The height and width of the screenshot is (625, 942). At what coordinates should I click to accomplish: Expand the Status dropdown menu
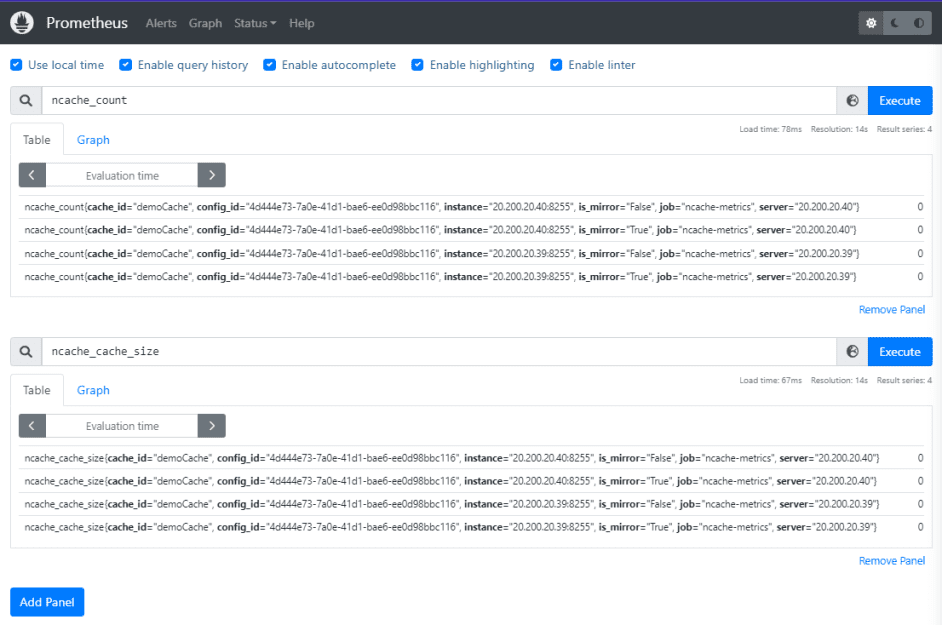coord(255,23)
